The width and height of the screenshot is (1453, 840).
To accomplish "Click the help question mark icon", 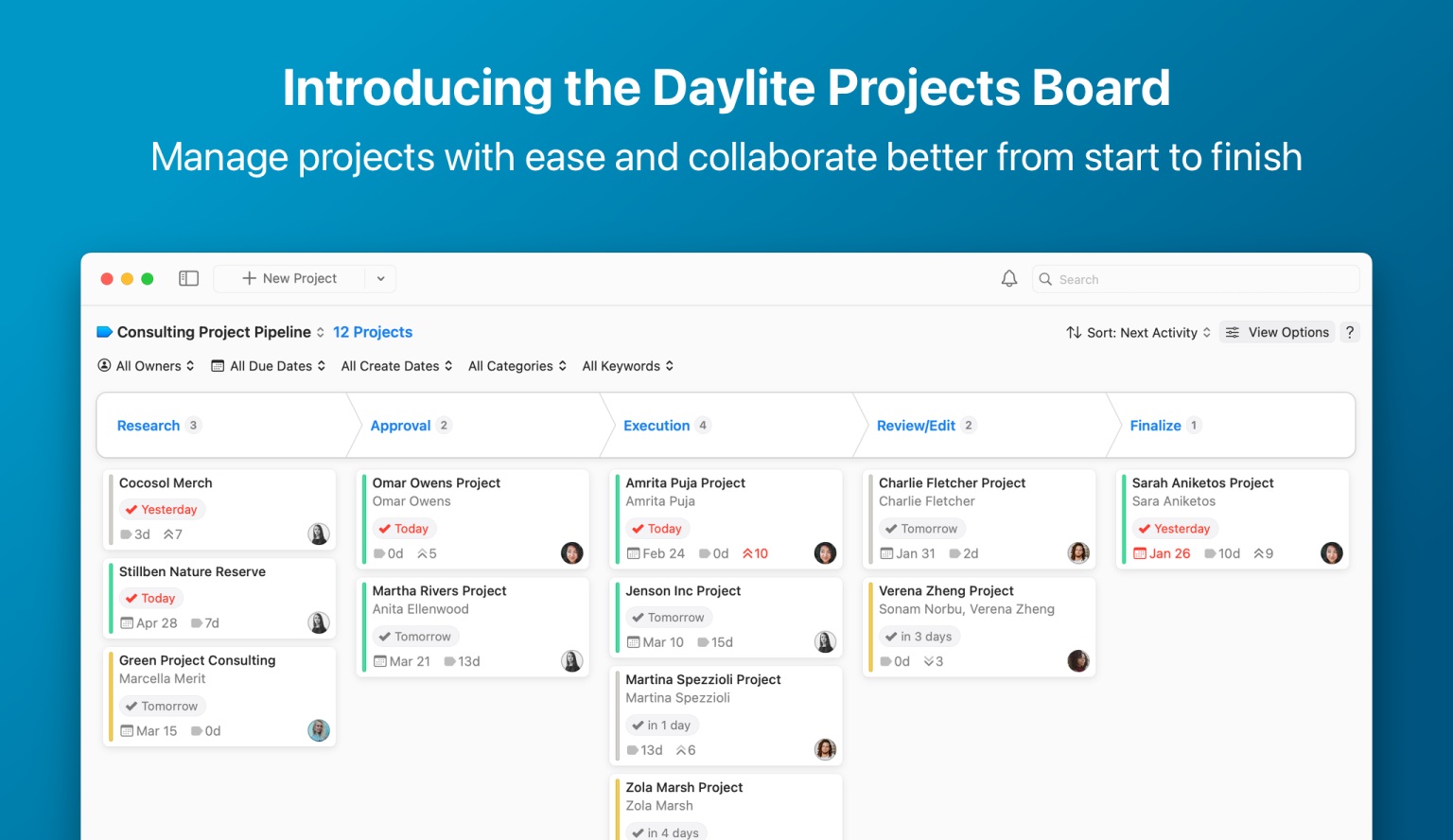I will coord(1350,332).
